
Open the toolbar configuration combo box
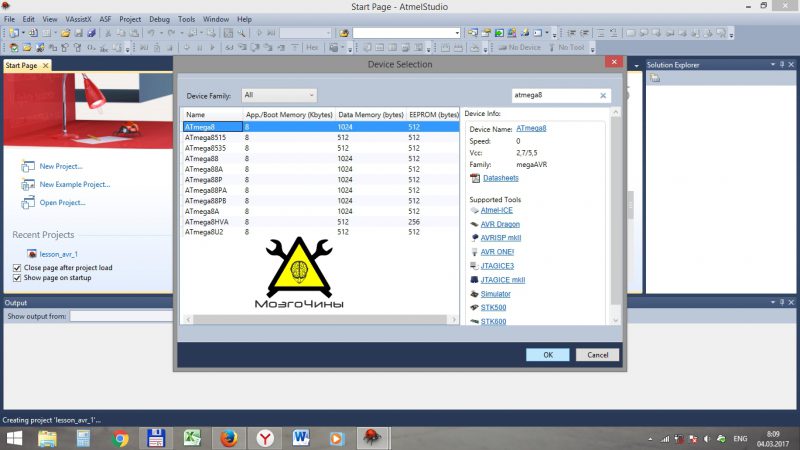[x=407, y=33]
